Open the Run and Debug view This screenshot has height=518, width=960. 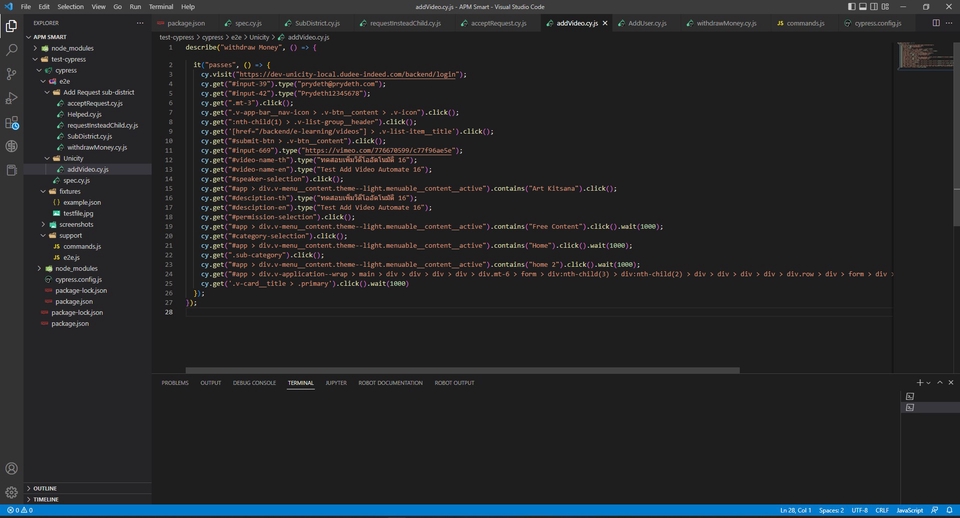pos(11,98)
